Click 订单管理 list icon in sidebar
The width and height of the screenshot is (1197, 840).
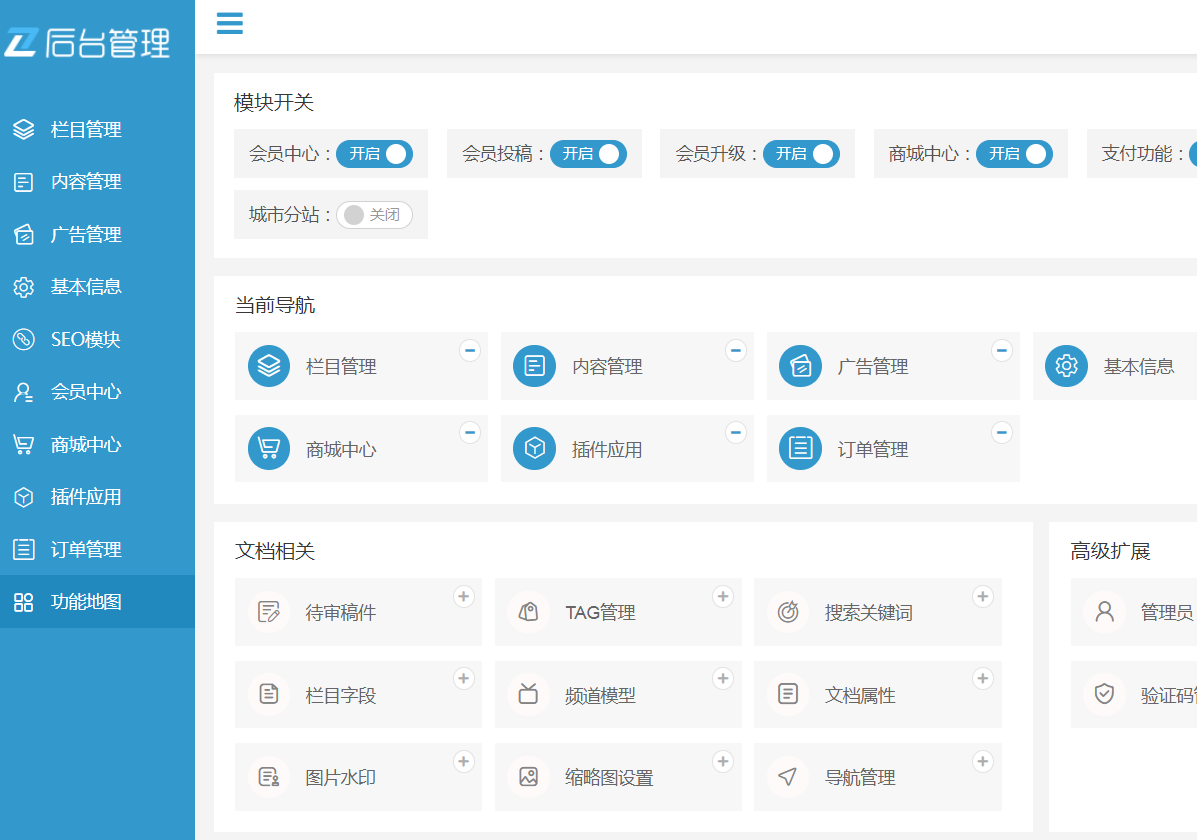24,549
